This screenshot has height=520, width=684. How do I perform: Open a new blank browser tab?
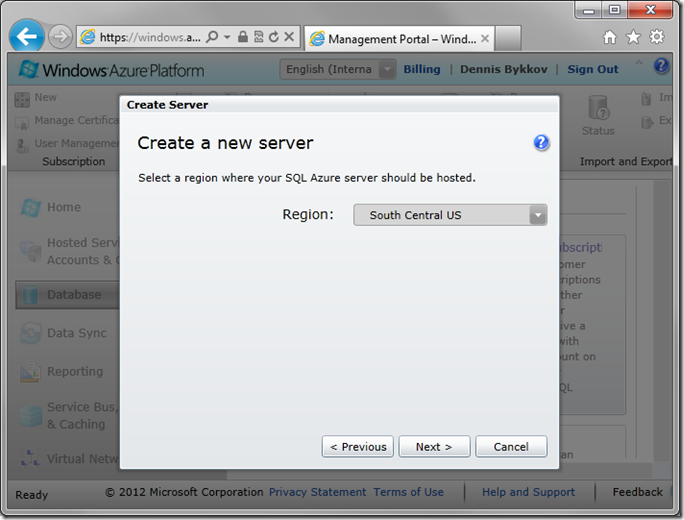[508, 39]
